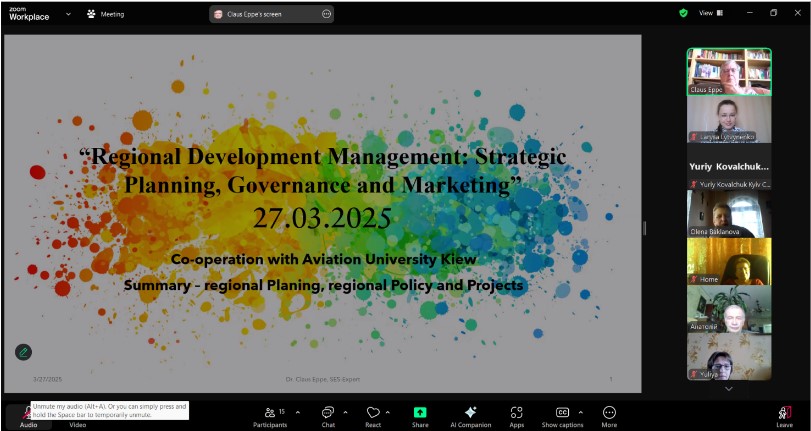Expand the Chat options chevron
Image resolution: width=811 pixels, height=431 pixels.
click(x=346, y=411)
